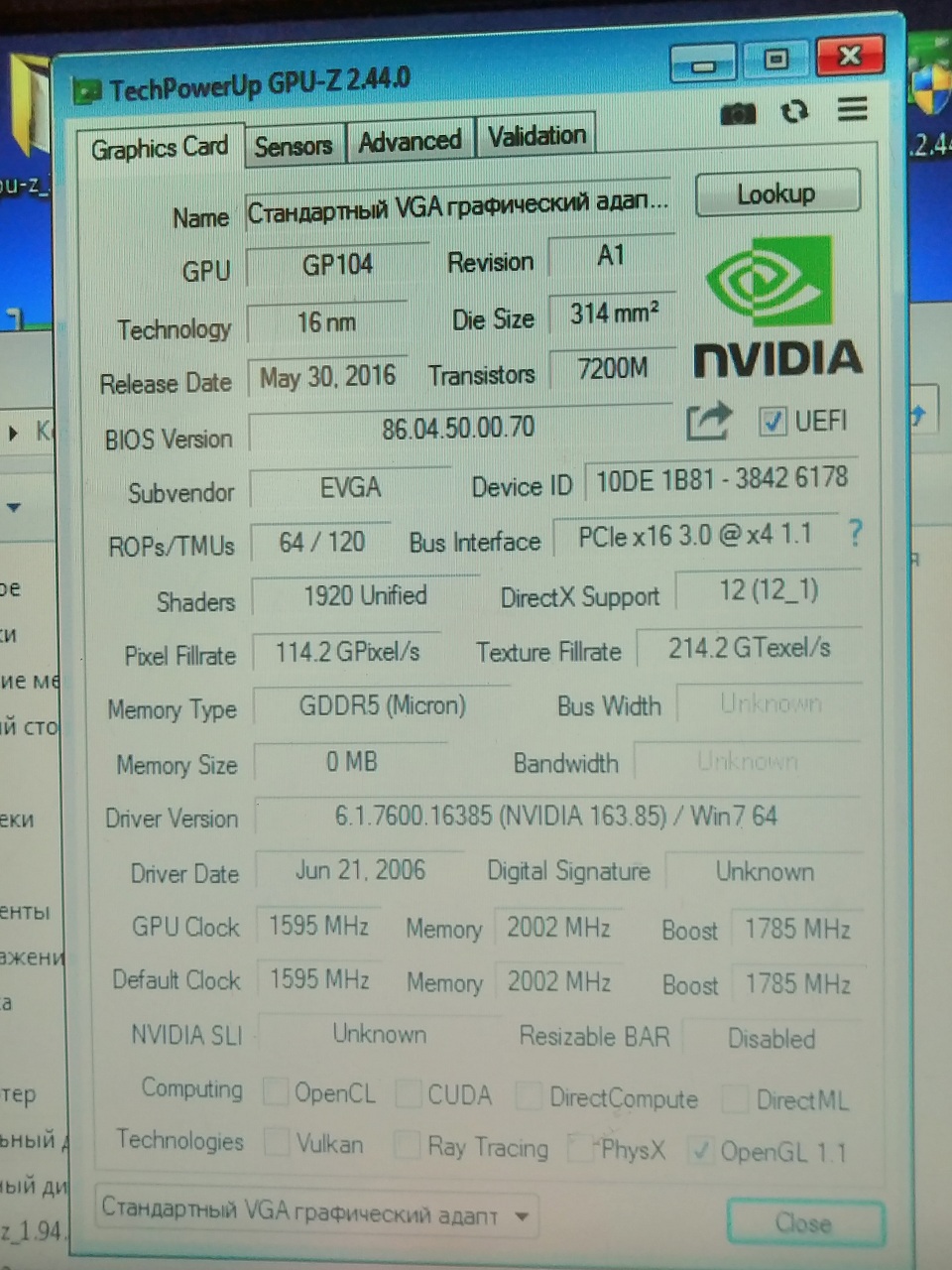
Task: Toggle the PhysX checkbox
Action: tap(580, 1148)
